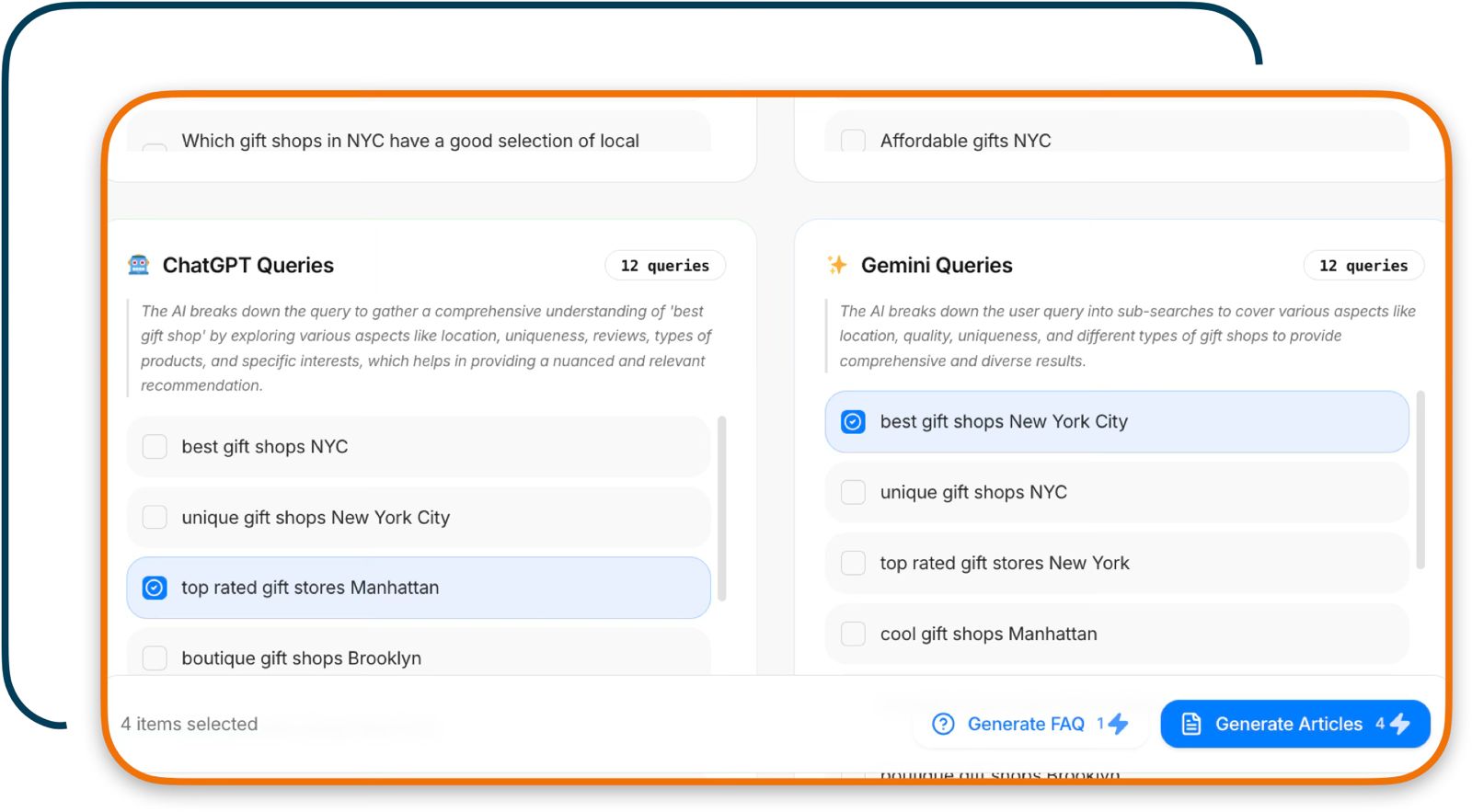Viewport: 1472px width, 812px height.
Task: Click 'best gift shops NYC' row text
Action: [265, 447]
